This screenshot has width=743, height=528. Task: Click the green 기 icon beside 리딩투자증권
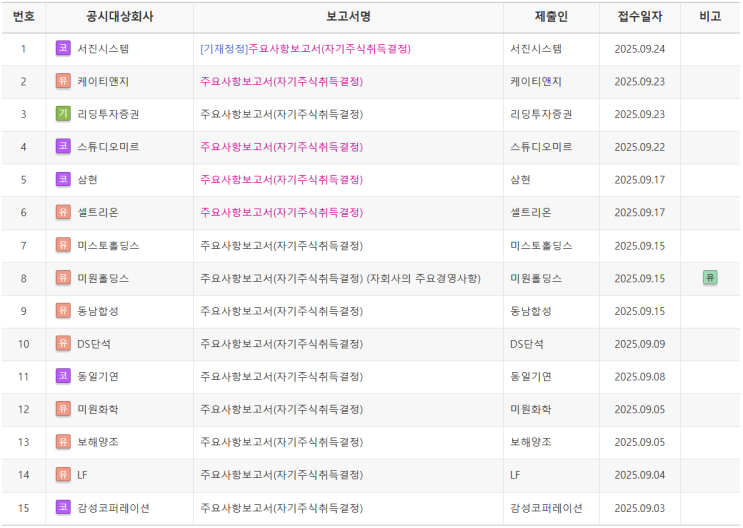click(63, 114)
